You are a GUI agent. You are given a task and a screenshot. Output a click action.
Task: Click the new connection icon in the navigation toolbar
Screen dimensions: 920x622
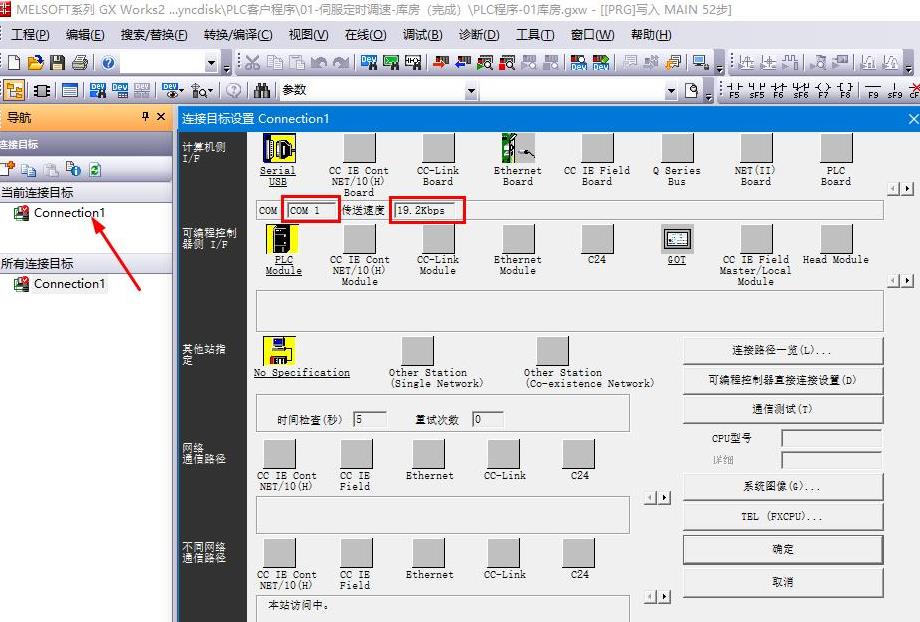[8, 170]
